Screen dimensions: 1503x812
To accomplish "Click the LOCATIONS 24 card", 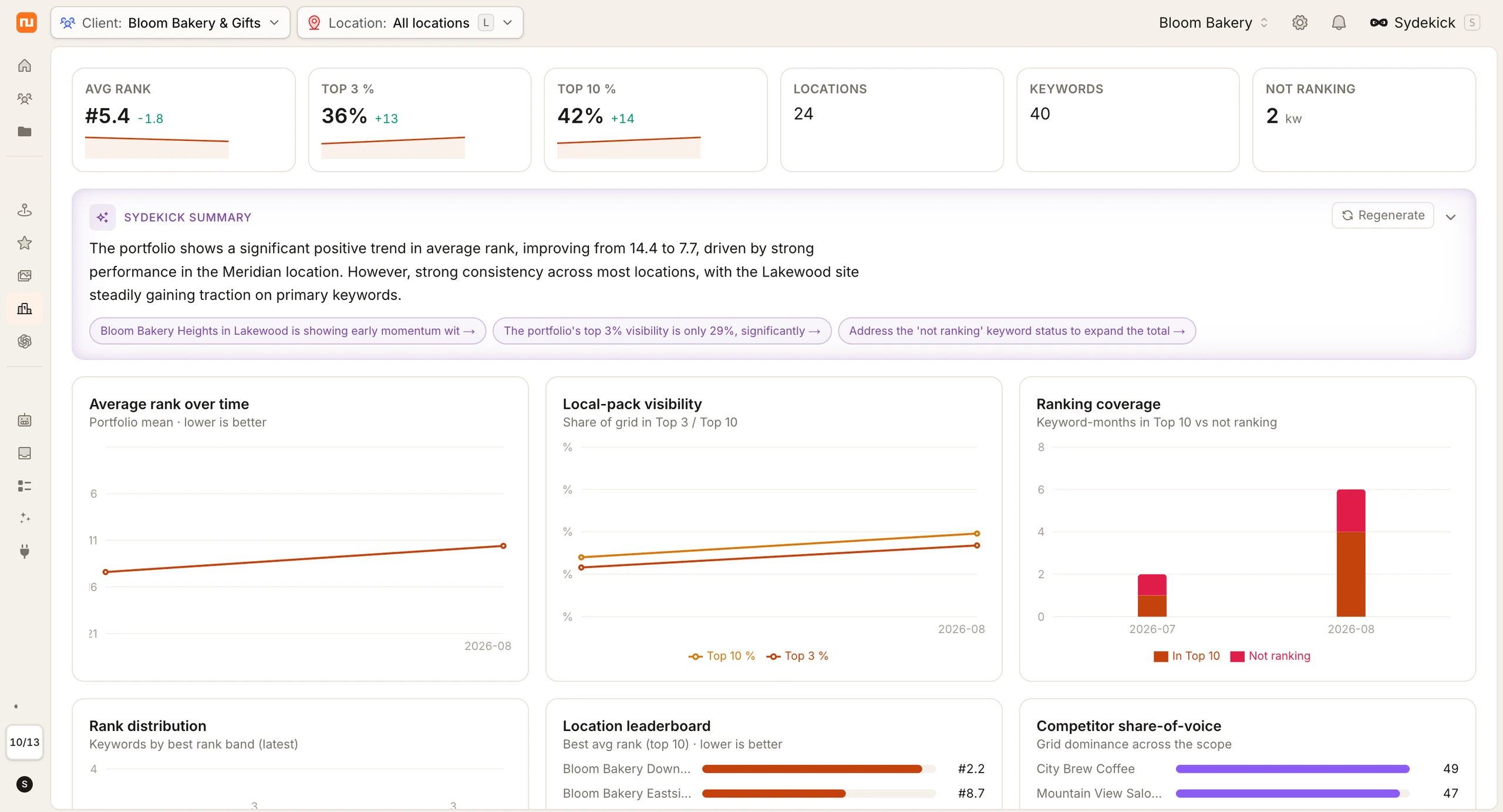I will click(891, 120).
